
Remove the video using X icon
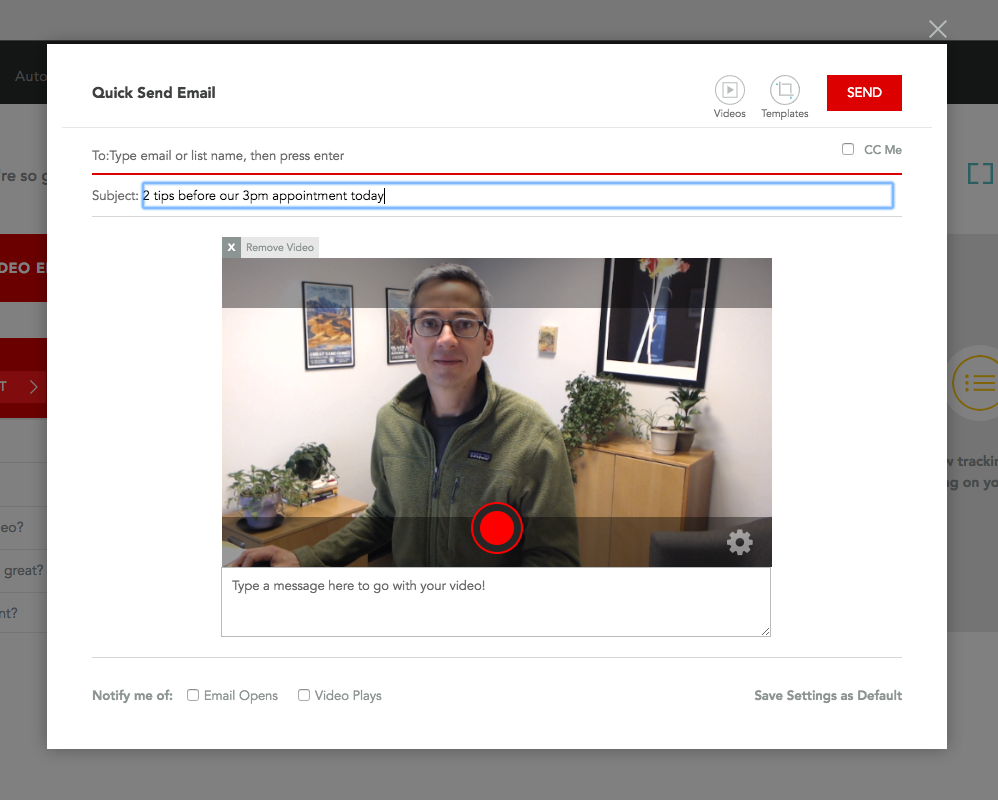click(x=231, y=248)
